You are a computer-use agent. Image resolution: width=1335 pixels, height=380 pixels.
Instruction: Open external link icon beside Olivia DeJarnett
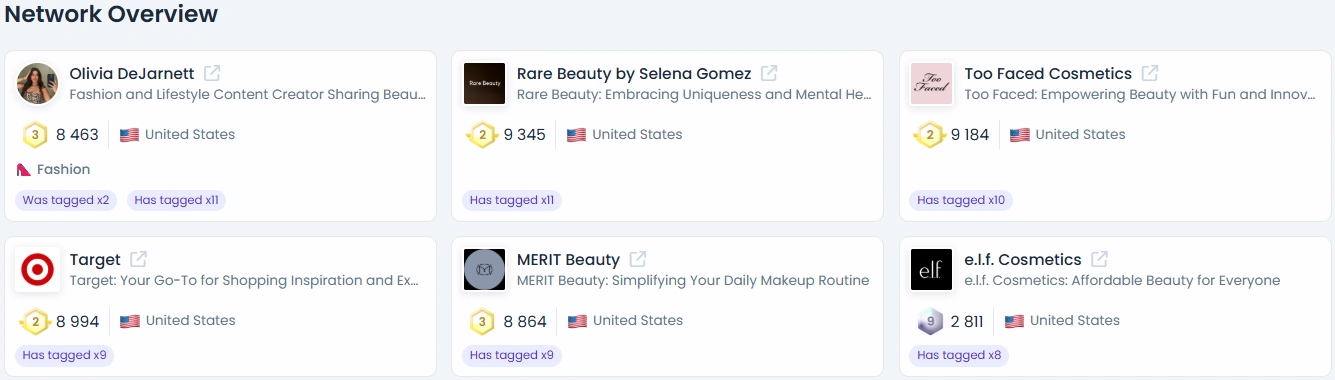tap(212, 73)
